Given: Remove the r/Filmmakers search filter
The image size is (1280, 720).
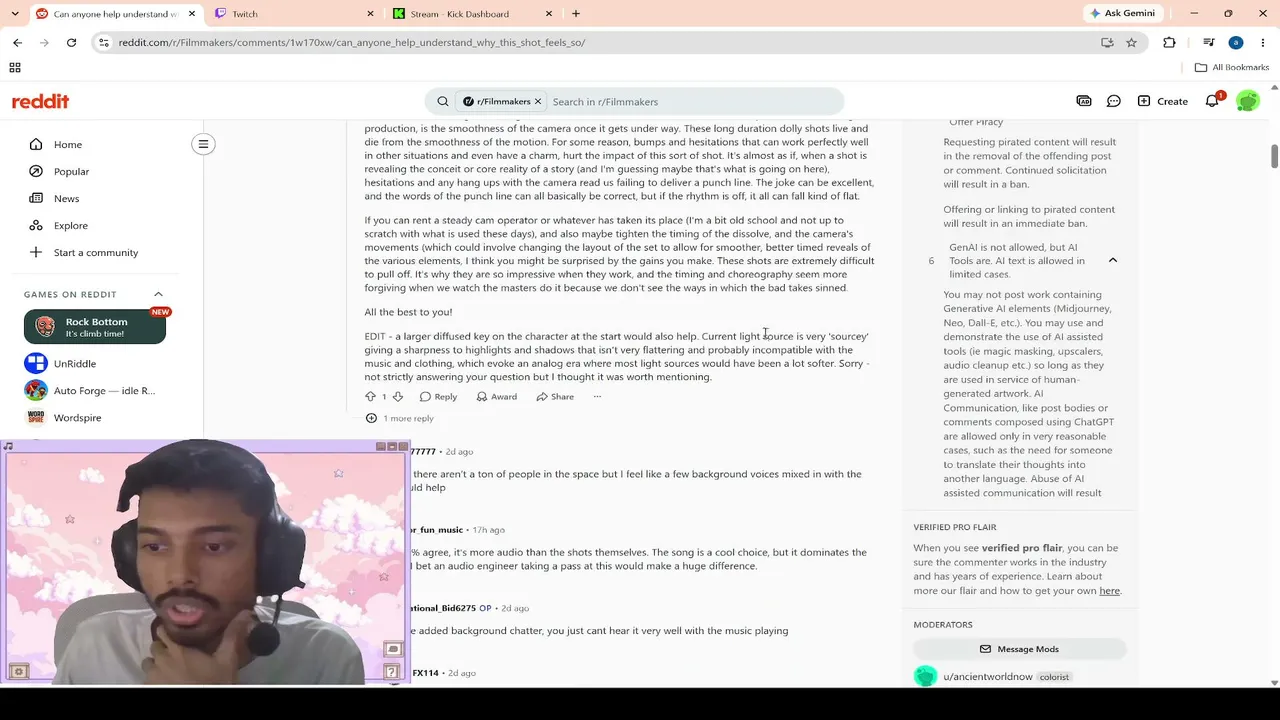Looking at the screenshot, I should coord(538,101).
